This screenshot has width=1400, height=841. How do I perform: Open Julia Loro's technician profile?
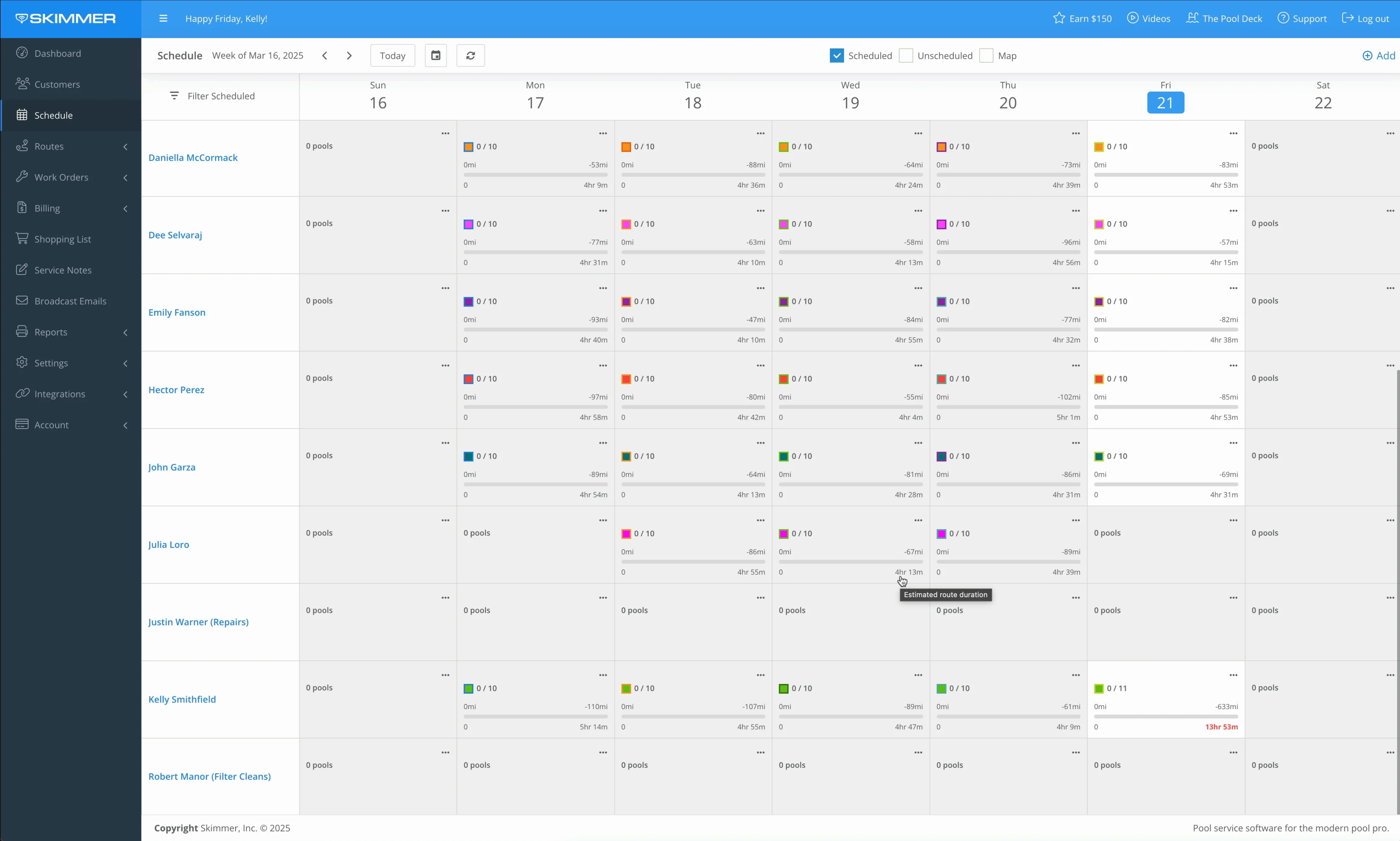168,545
